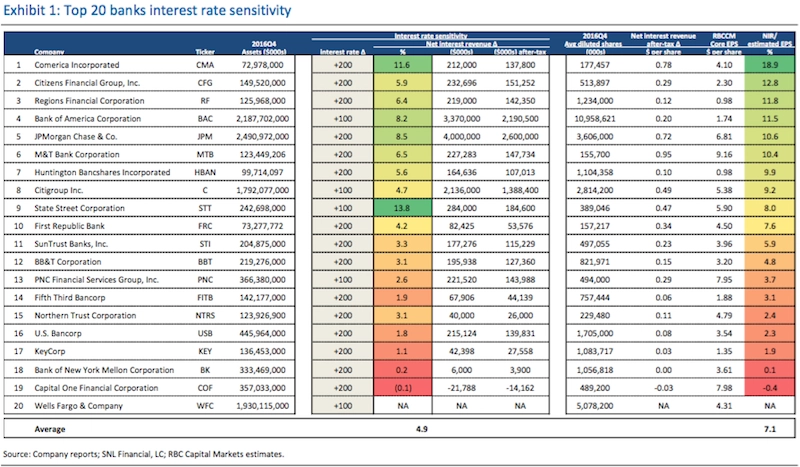Select assets value 2,490,972,000
Viewport: 800px width, 467px height.
263,136
